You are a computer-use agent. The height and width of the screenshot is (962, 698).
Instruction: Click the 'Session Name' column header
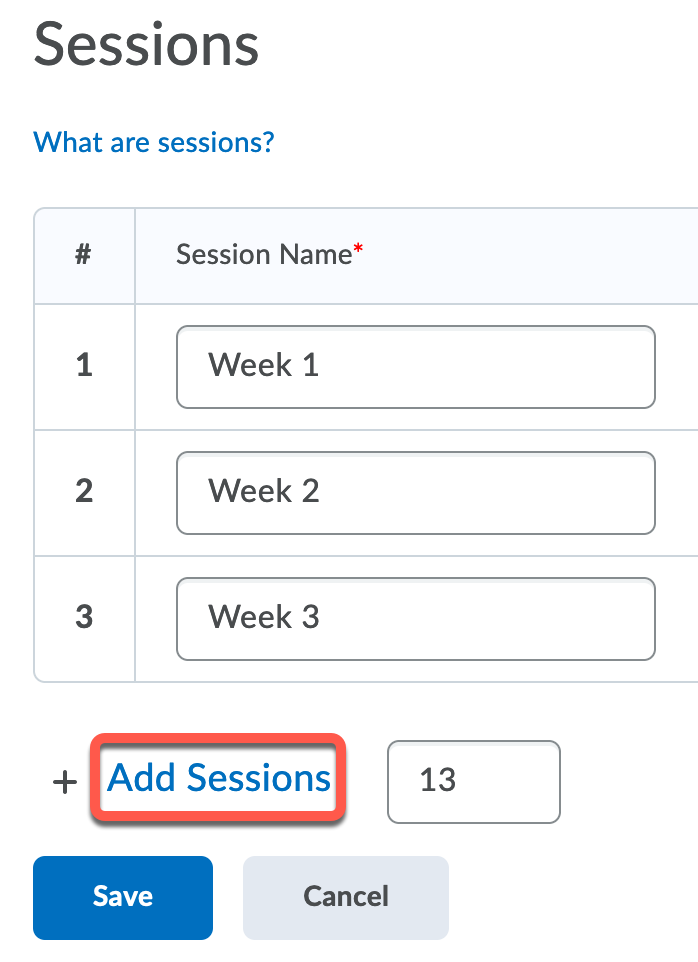264,255
